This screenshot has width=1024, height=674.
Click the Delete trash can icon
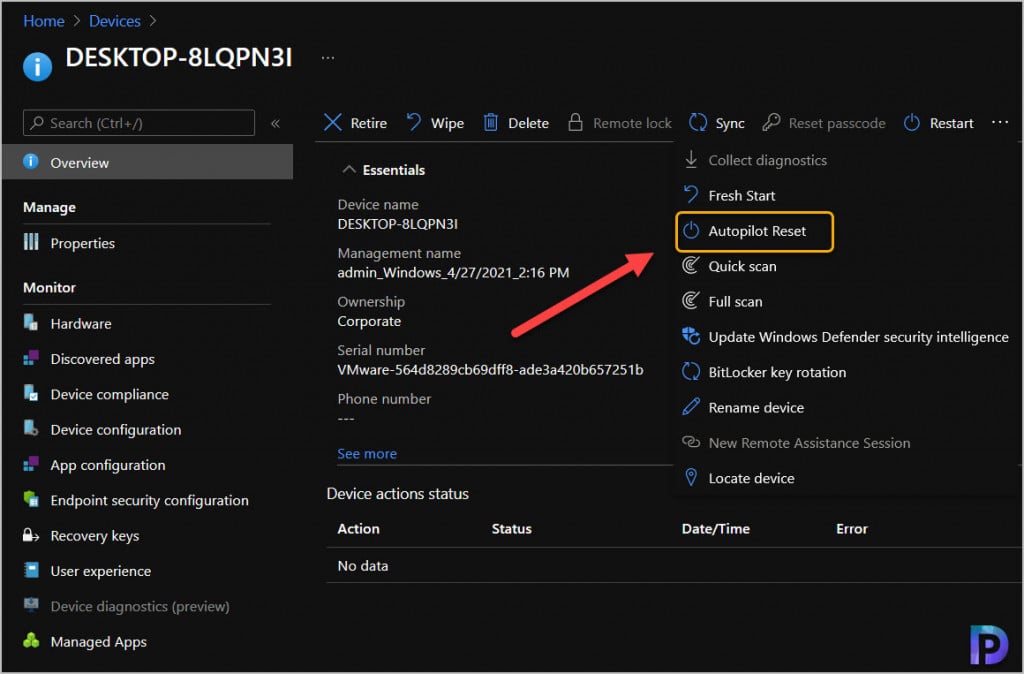tap(490, 122)
